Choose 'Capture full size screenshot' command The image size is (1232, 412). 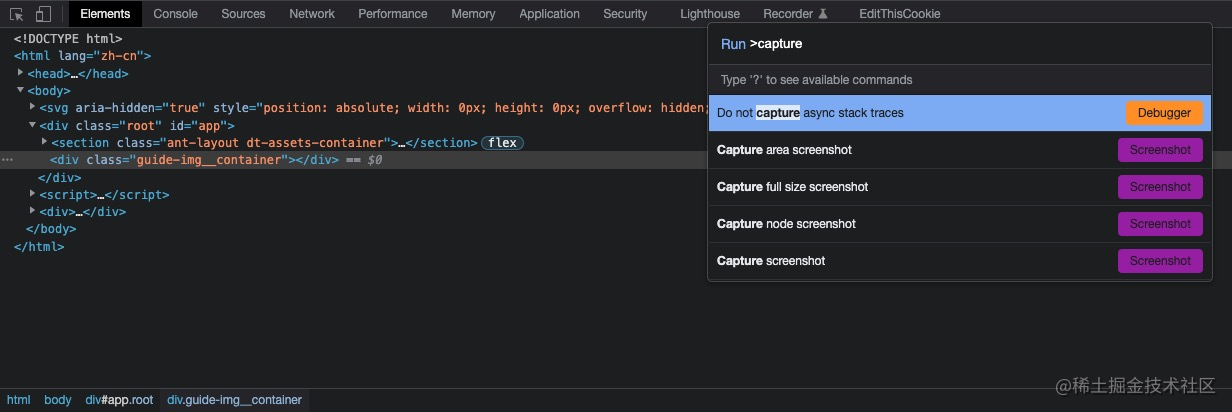[x=960, y=187]
